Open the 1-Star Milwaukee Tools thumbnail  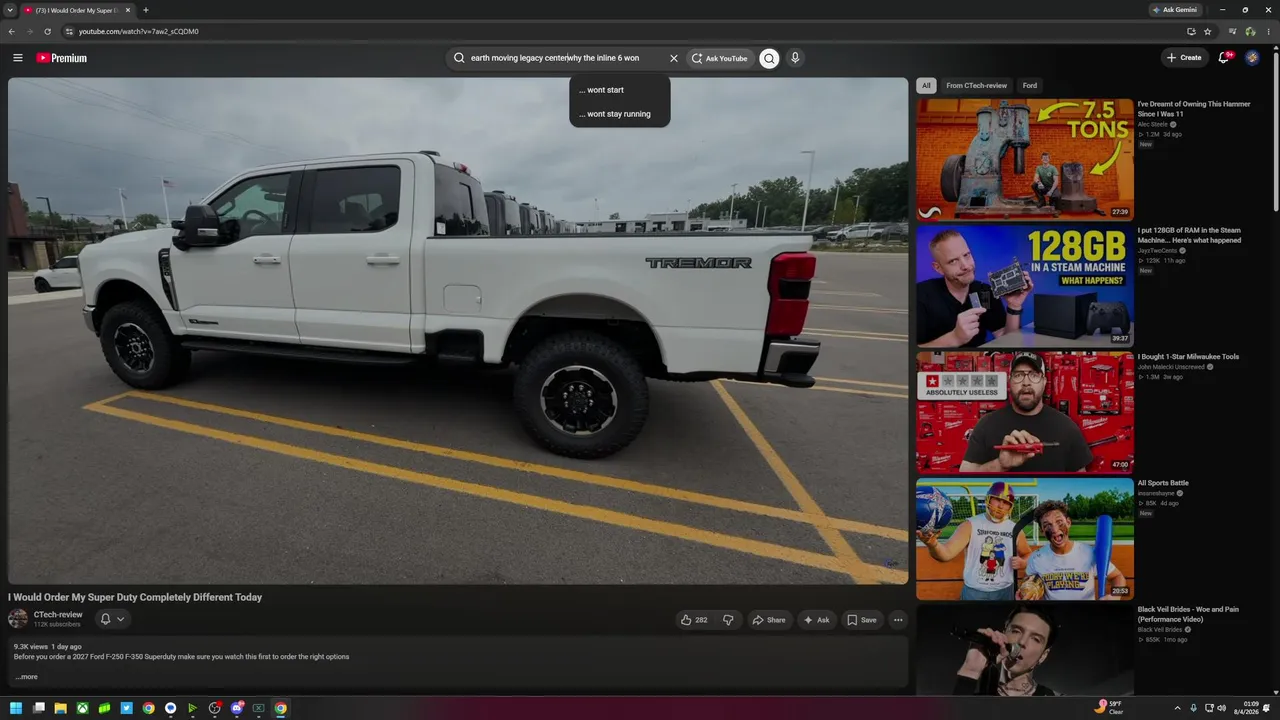tap(1025, 412)
